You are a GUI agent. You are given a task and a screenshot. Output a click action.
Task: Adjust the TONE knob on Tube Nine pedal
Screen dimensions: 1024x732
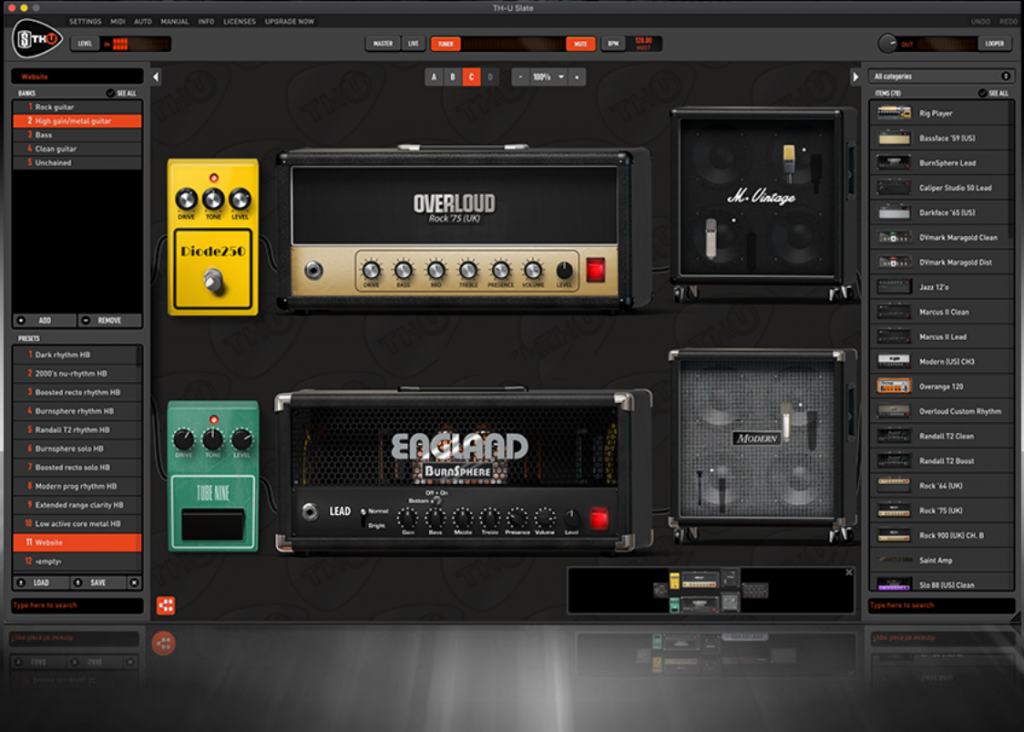coord(212,439)
